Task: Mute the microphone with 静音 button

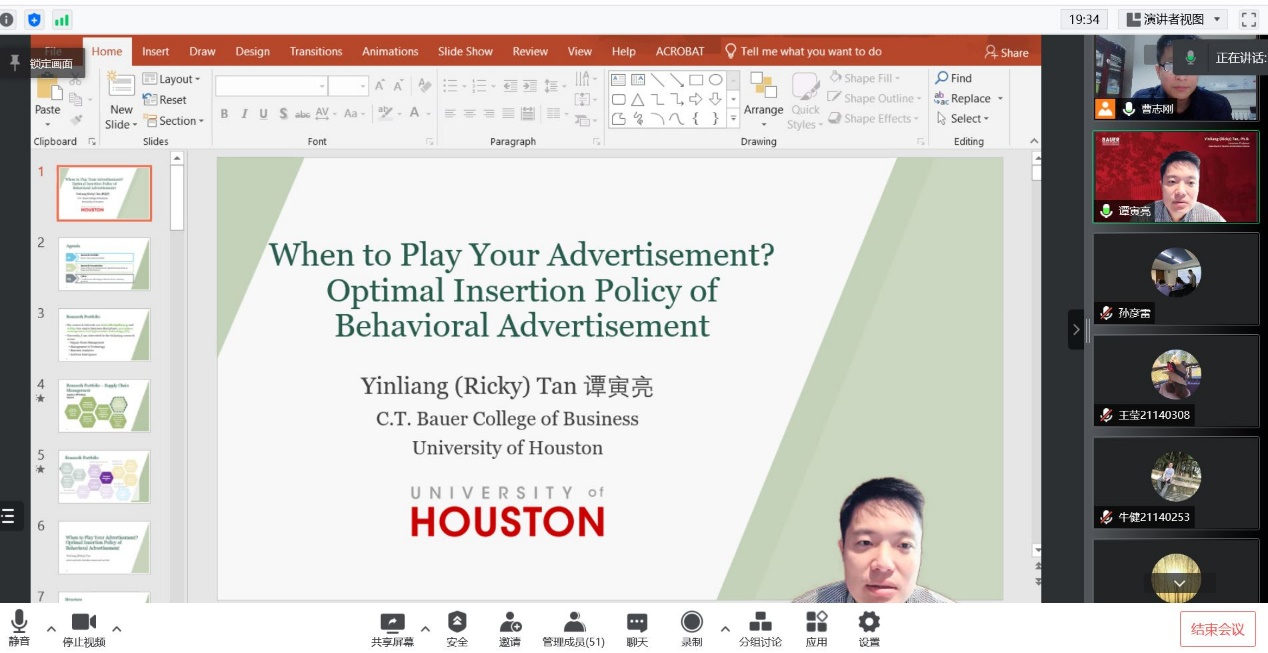Action: click(x=19, y=628)
